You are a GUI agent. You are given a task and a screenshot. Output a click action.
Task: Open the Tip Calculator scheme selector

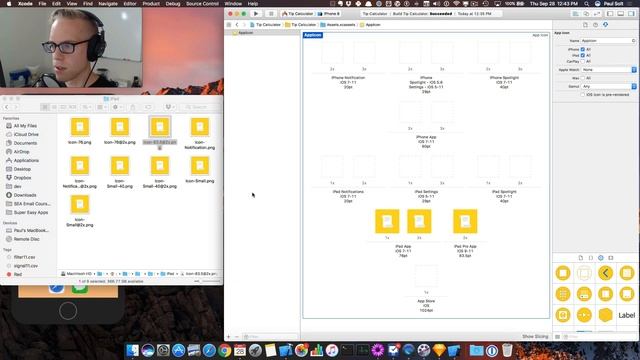point(298,13)
